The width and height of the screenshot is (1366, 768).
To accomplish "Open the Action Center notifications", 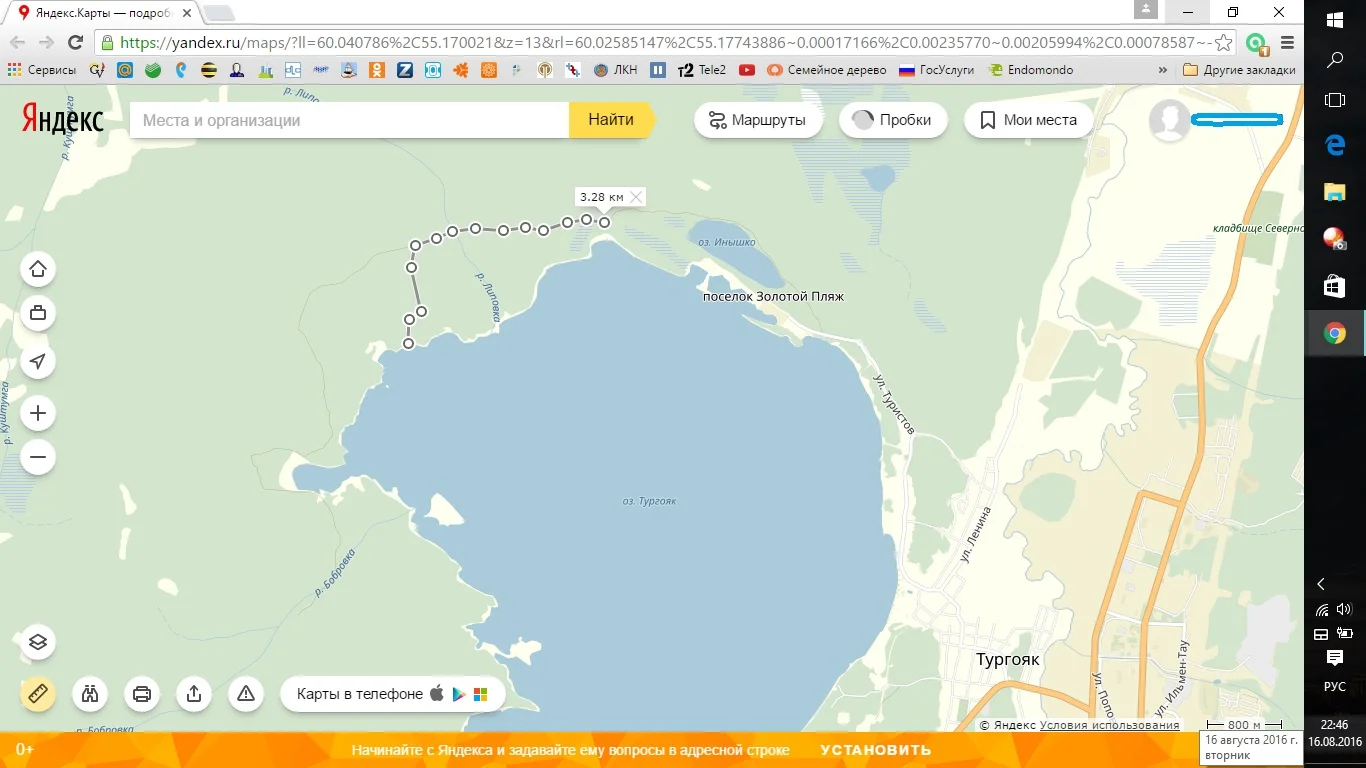I will tap(1335, 657).
